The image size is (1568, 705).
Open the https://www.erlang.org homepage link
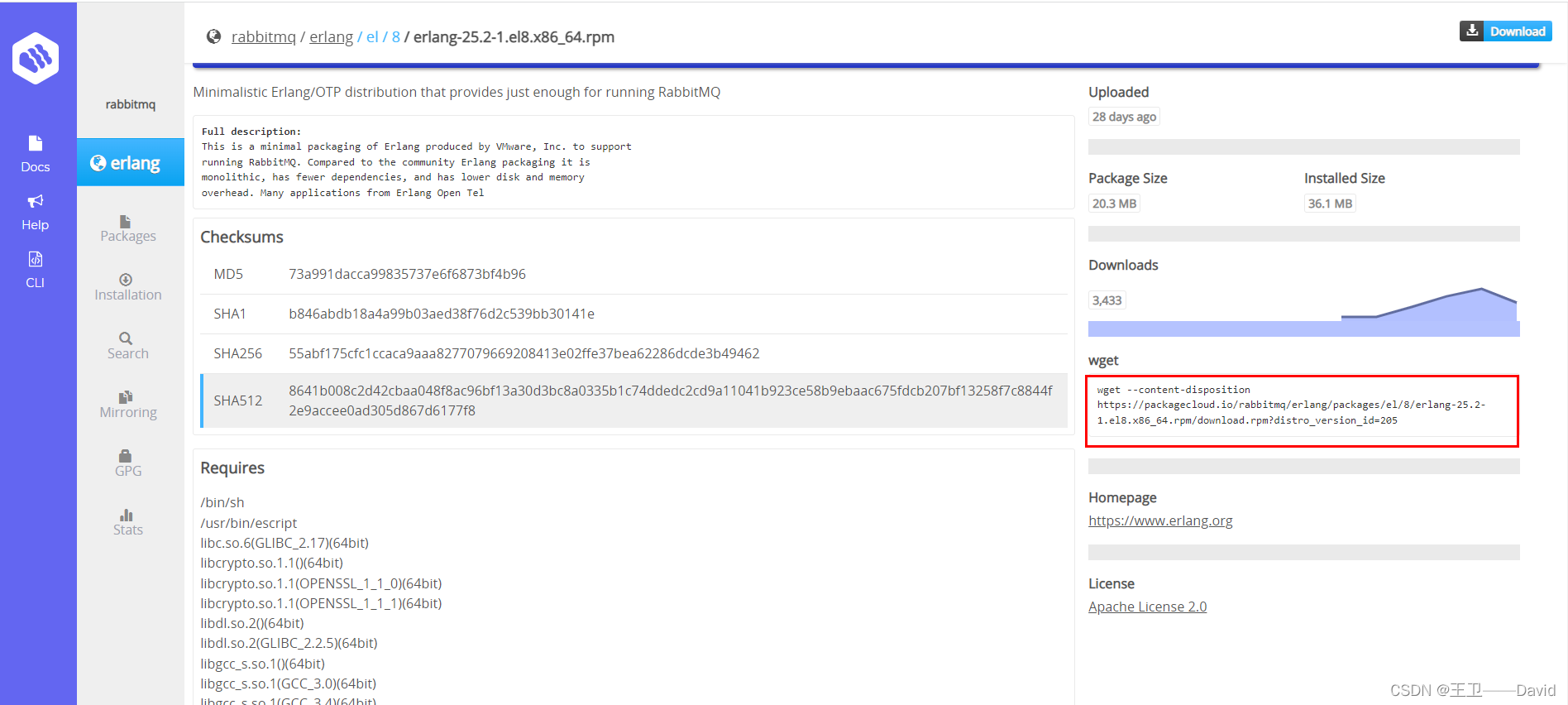coord(1160,520)
